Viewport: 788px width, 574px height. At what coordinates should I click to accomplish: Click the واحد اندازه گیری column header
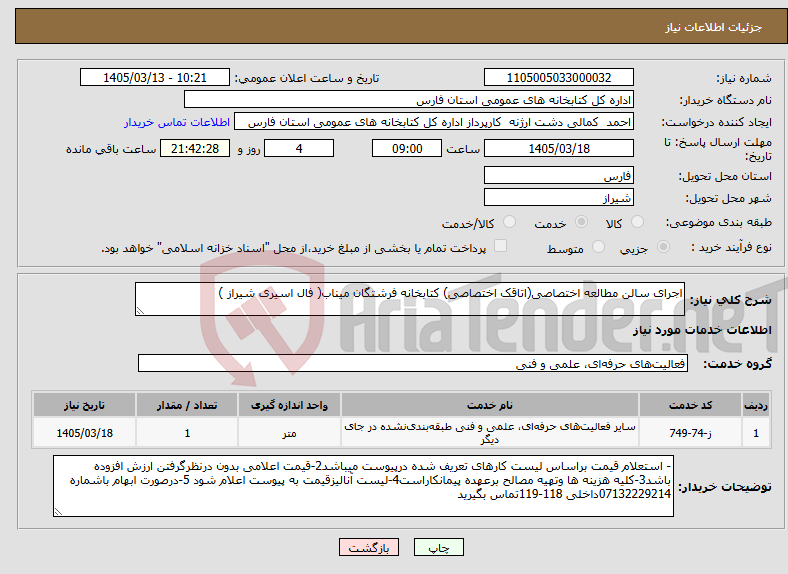point(289,405)
